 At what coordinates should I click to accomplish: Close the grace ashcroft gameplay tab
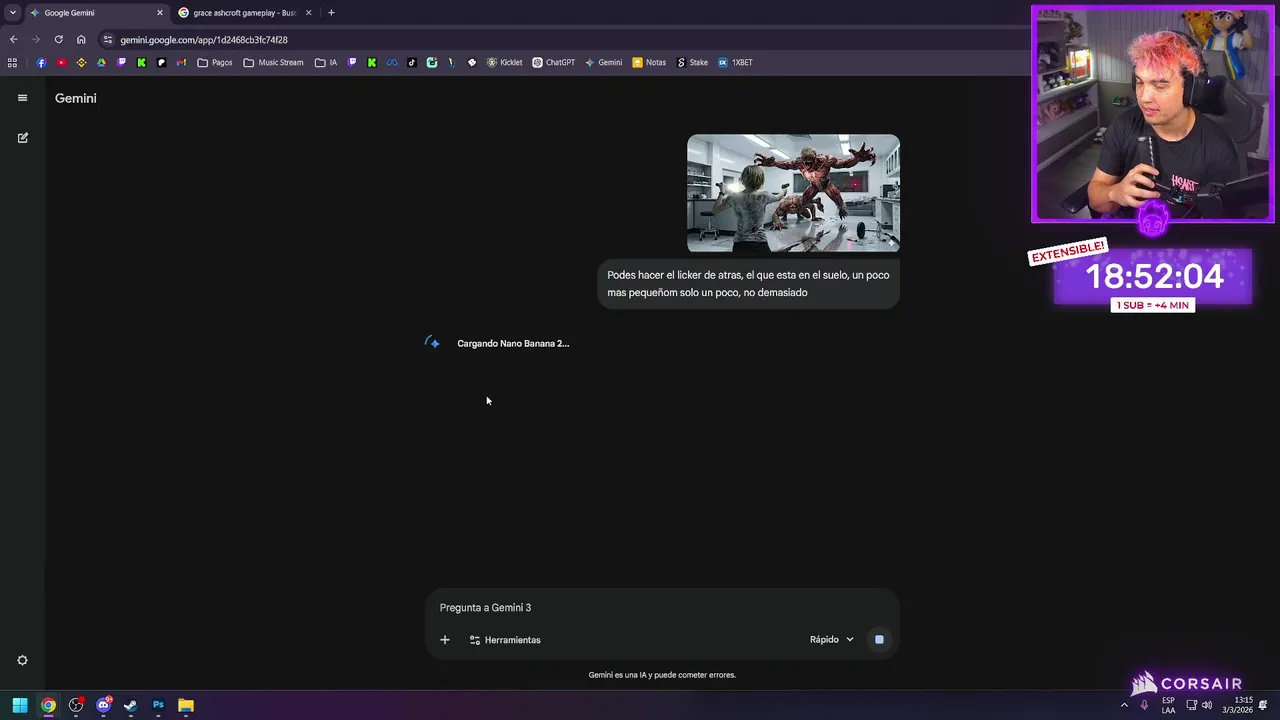pyautogui.click(x=308, y=13)
